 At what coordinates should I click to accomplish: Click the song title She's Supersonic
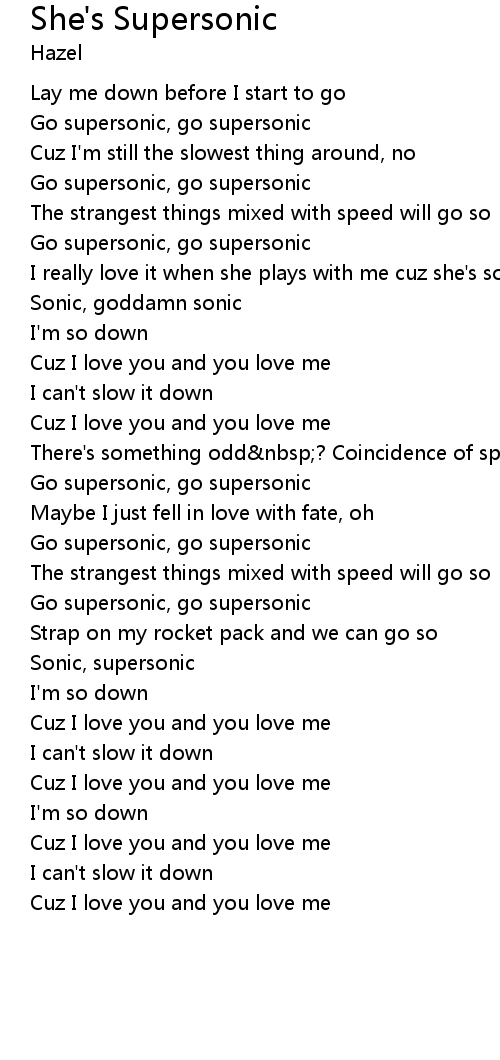click(x=154, y=19)
